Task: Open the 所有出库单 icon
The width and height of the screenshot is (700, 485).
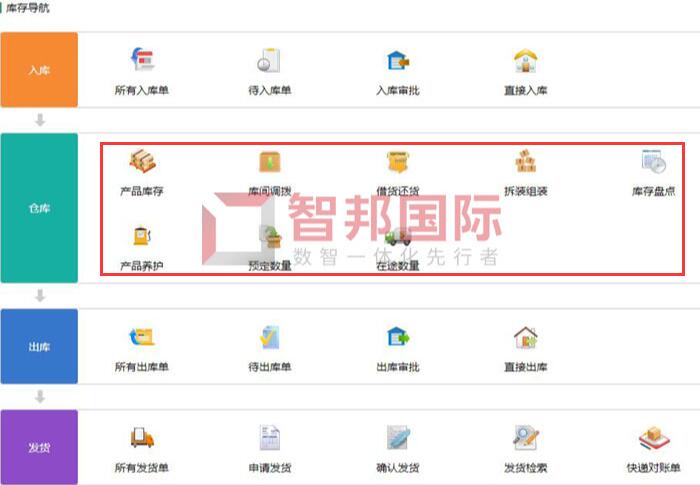Action: [x=142, y=337]
